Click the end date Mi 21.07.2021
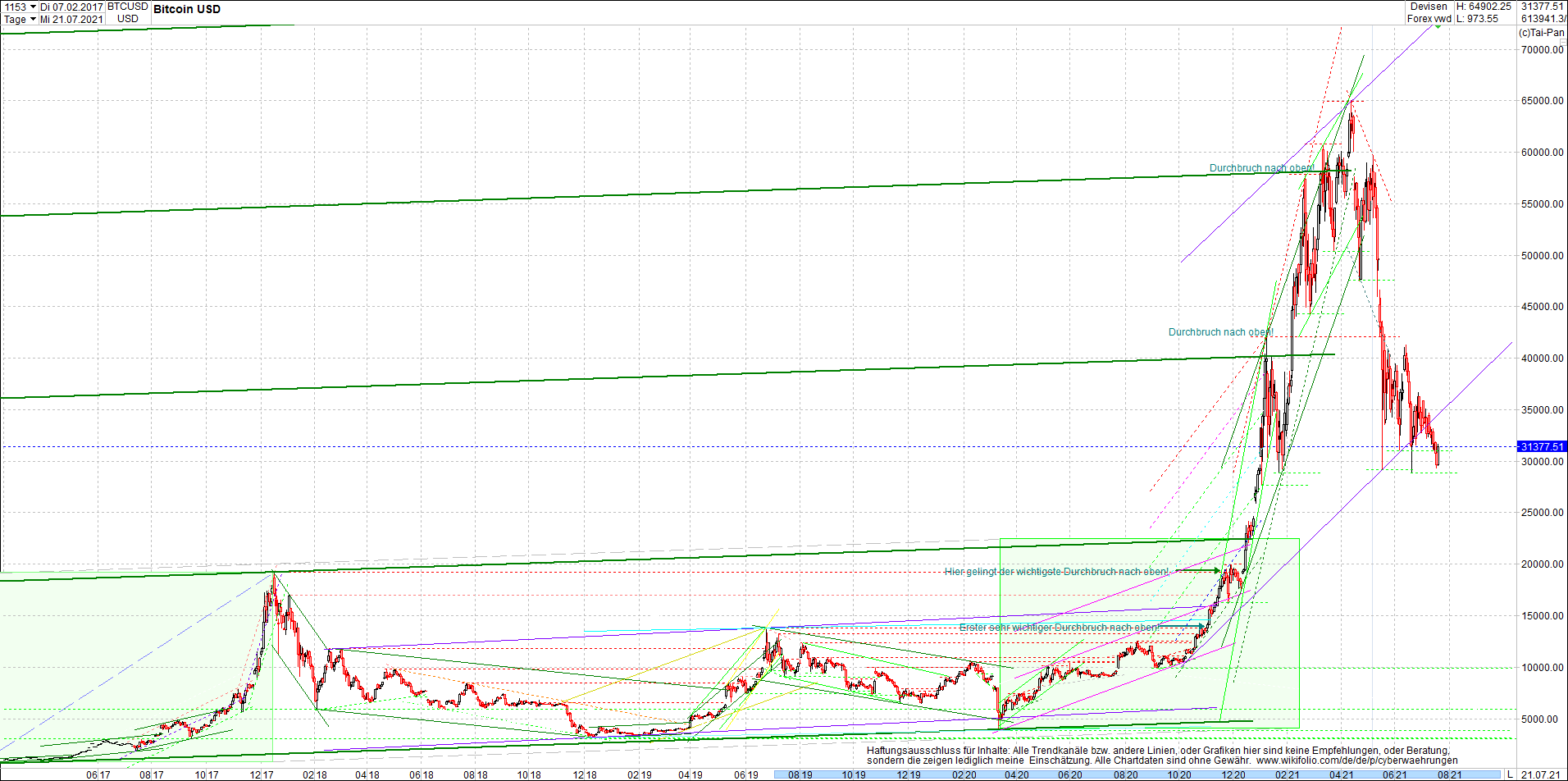 coord(72,19)
